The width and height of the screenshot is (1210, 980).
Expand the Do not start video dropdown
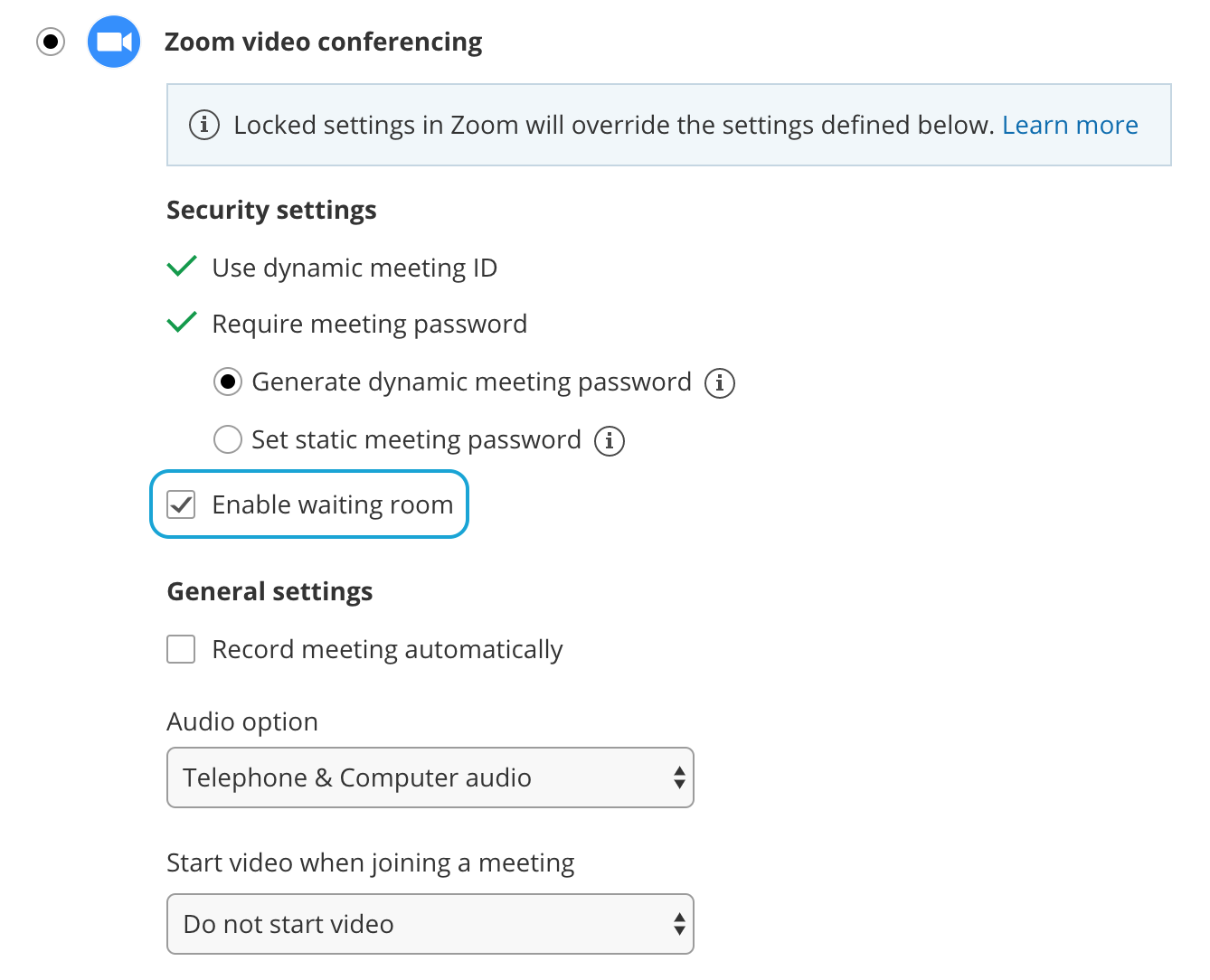[430, 924]
